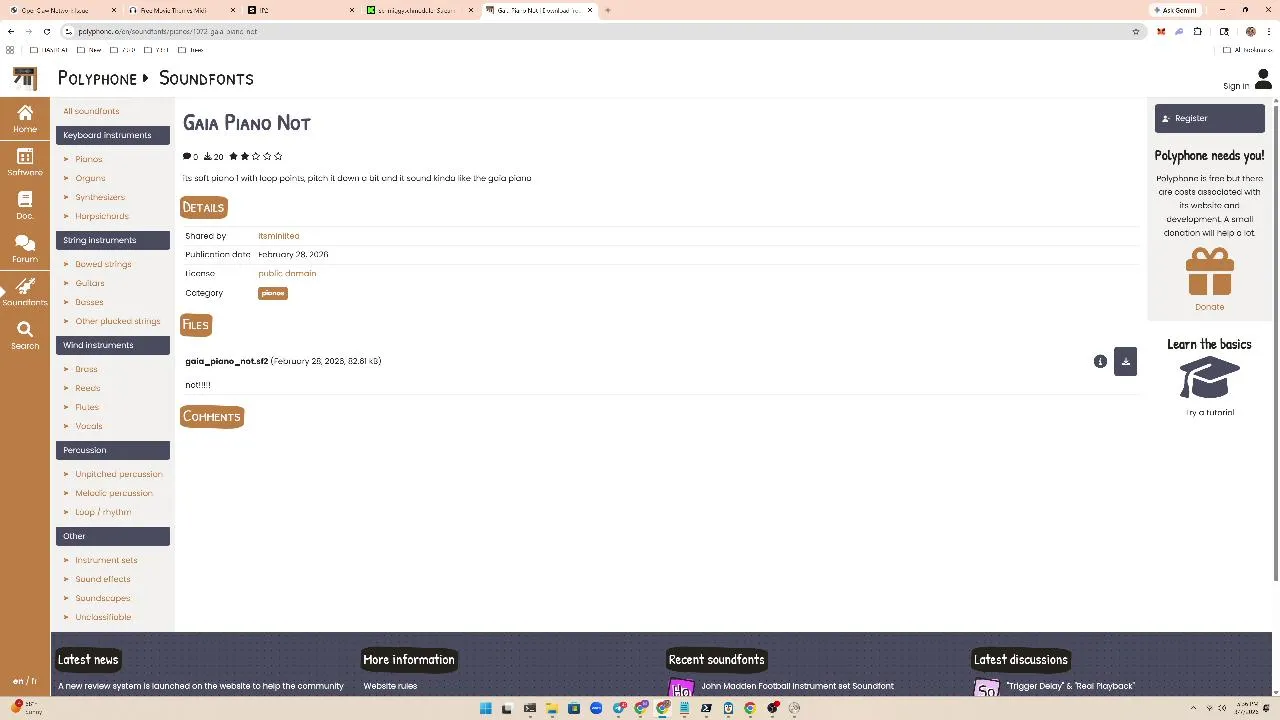Expand the Wind instruments category
Image resolution: width=1280 pixels, height=720 pixels.
pyautogui.click(x=113, y=345)
